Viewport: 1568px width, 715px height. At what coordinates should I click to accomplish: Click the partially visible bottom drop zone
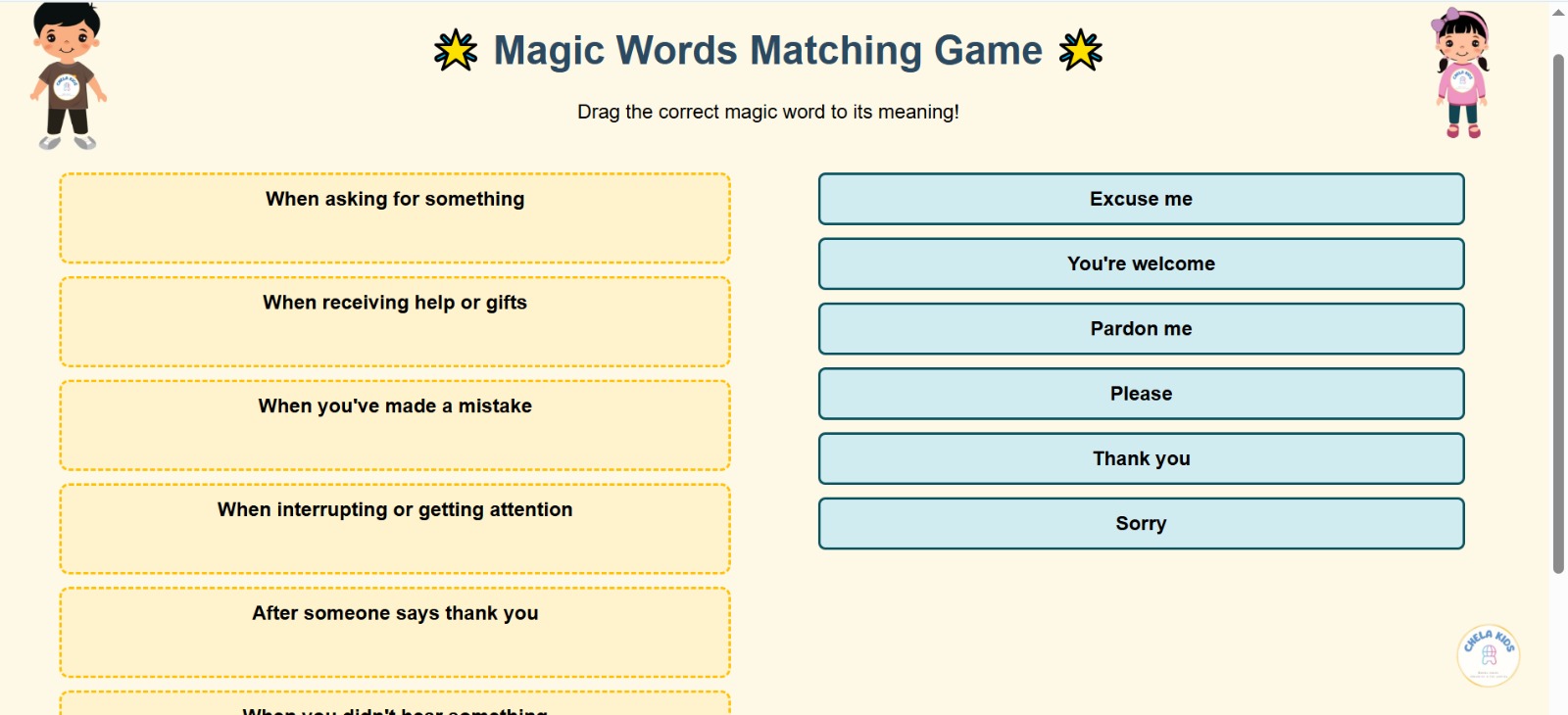coord(395,704)
